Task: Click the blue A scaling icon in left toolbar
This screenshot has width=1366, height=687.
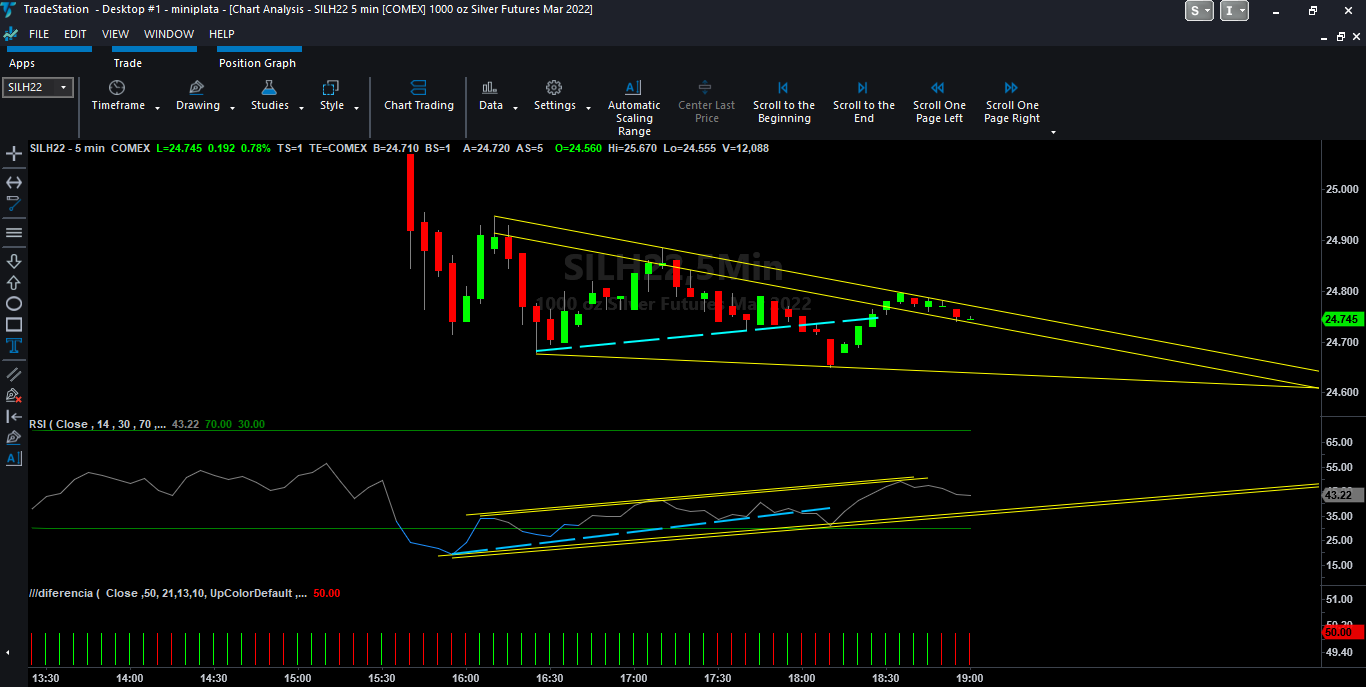Action: [x=14, y=458]
